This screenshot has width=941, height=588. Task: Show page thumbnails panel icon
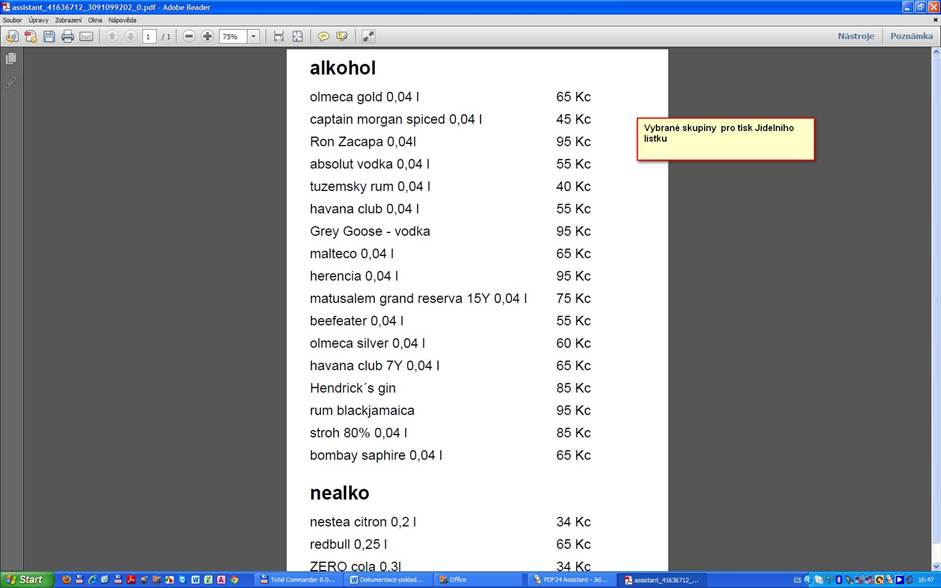click(11, 59)
